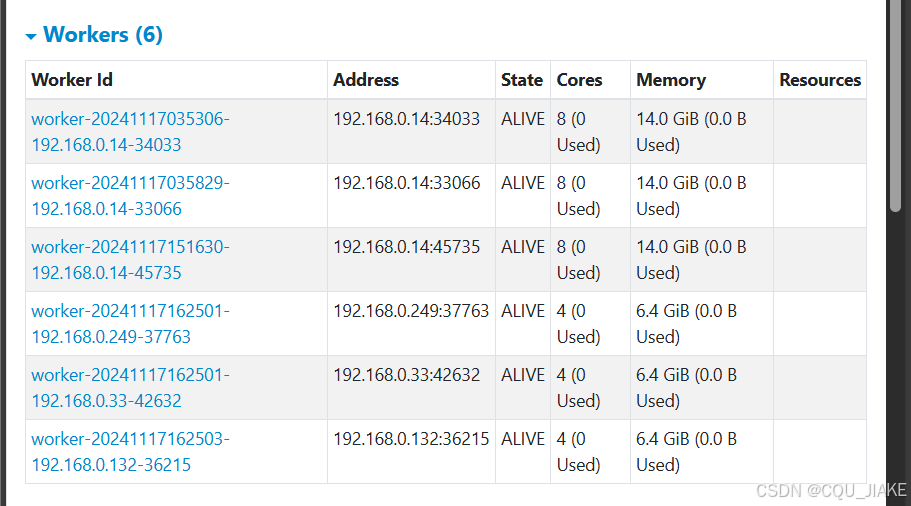Click the Address column header
The width and height of the screenshot is (911, 506).
pos(366,80)
